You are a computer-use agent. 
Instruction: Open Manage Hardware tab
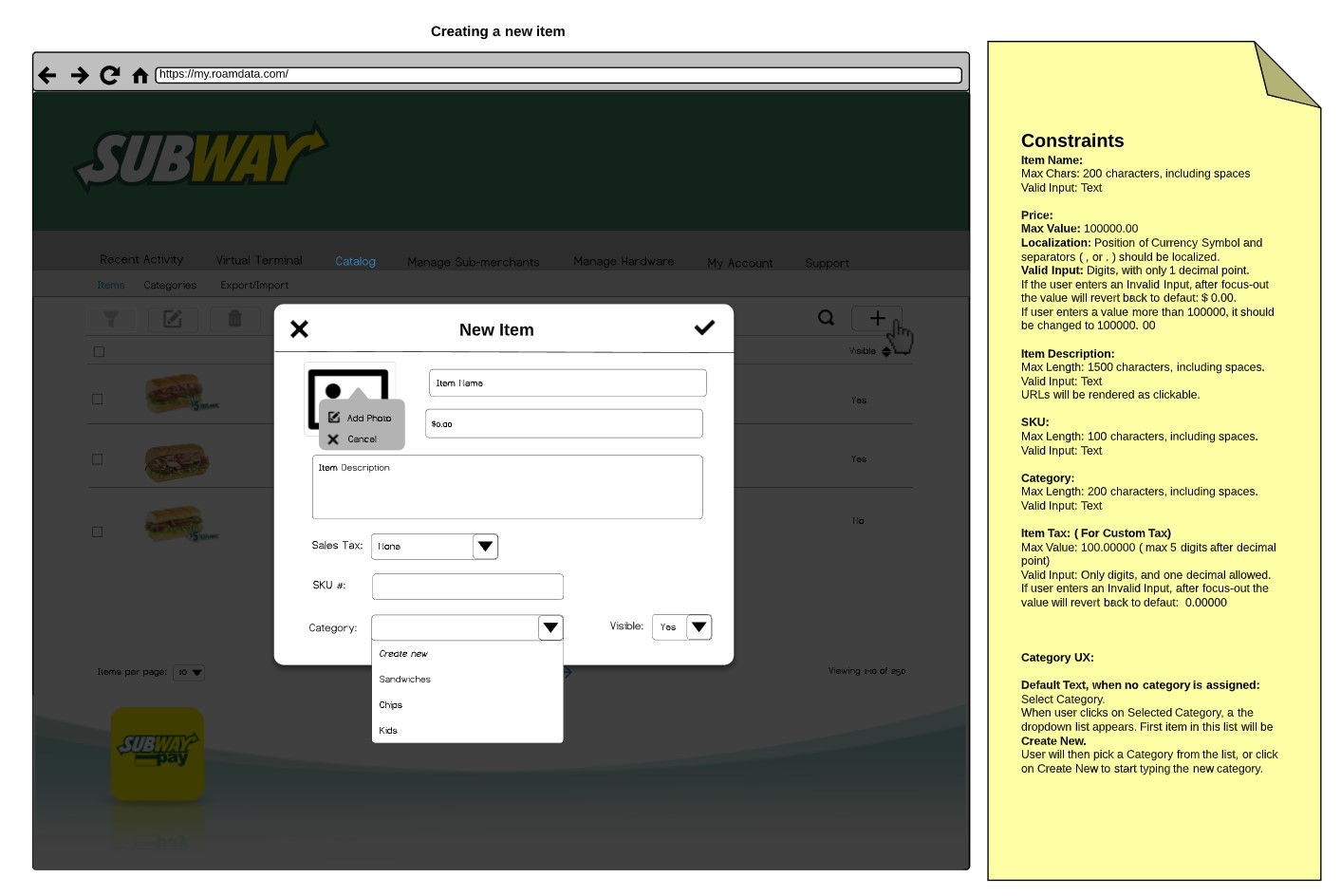point(624,261)
